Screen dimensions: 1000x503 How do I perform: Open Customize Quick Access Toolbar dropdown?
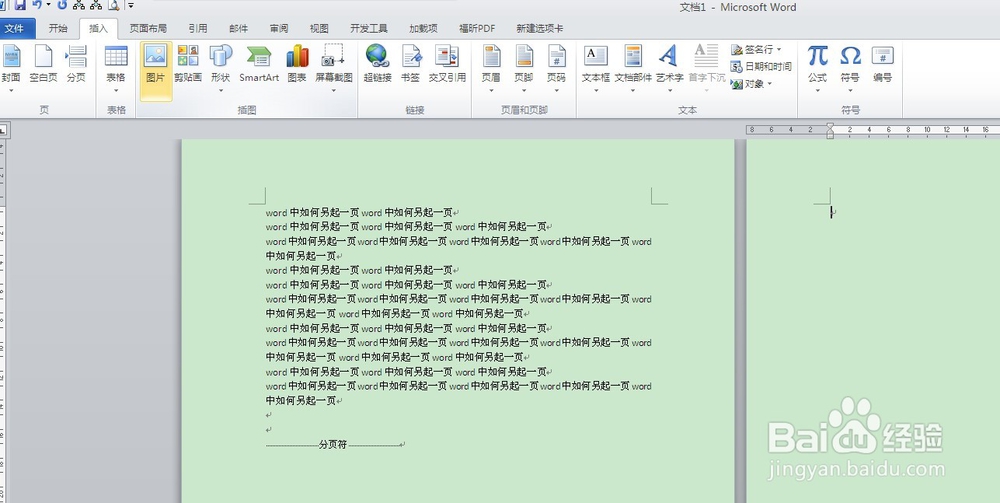point(131,5)
